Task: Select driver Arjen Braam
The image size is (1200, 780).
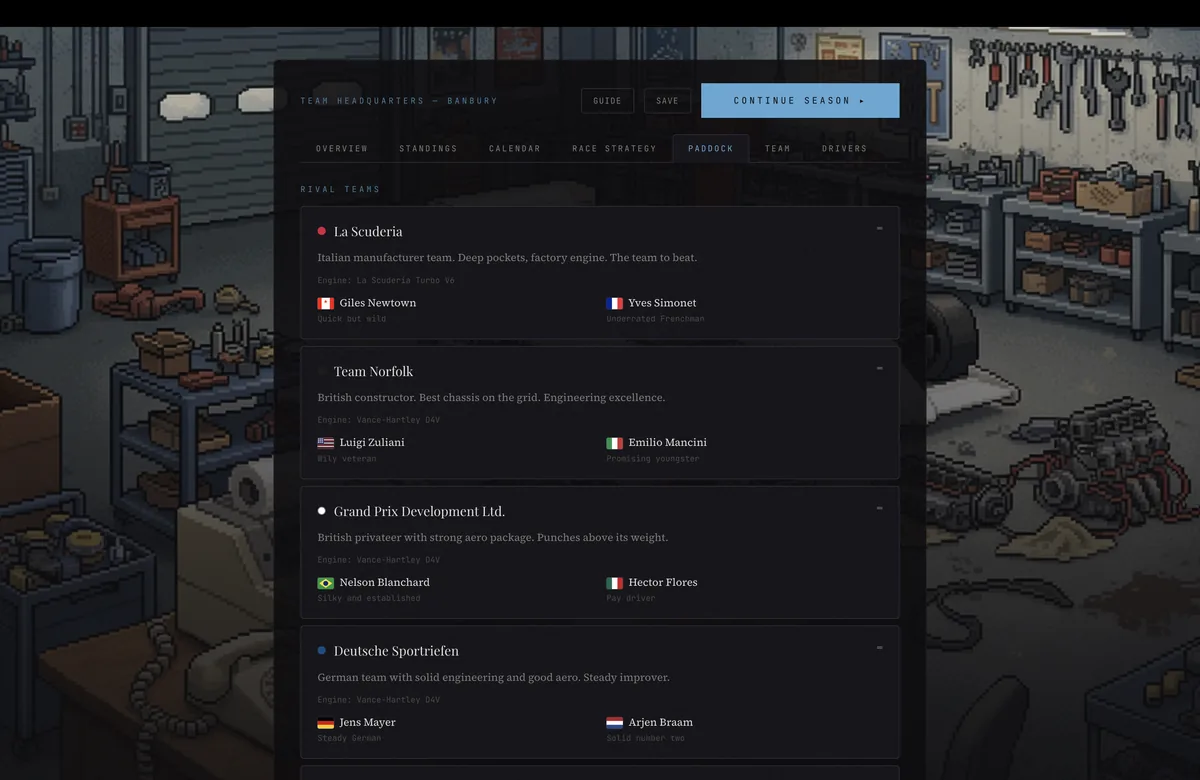Action: [x=660, y=723]
